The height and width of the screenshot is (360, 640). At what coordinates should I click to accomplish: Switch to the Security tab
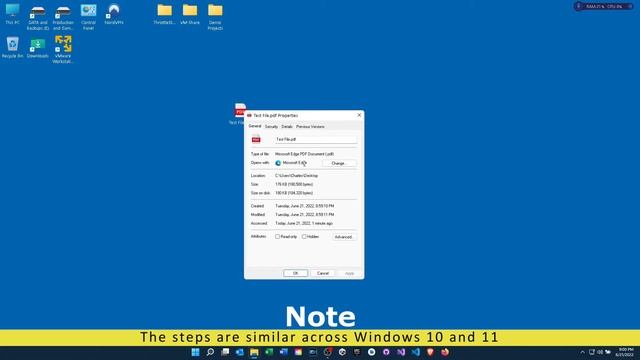click(x=271, y=127)
